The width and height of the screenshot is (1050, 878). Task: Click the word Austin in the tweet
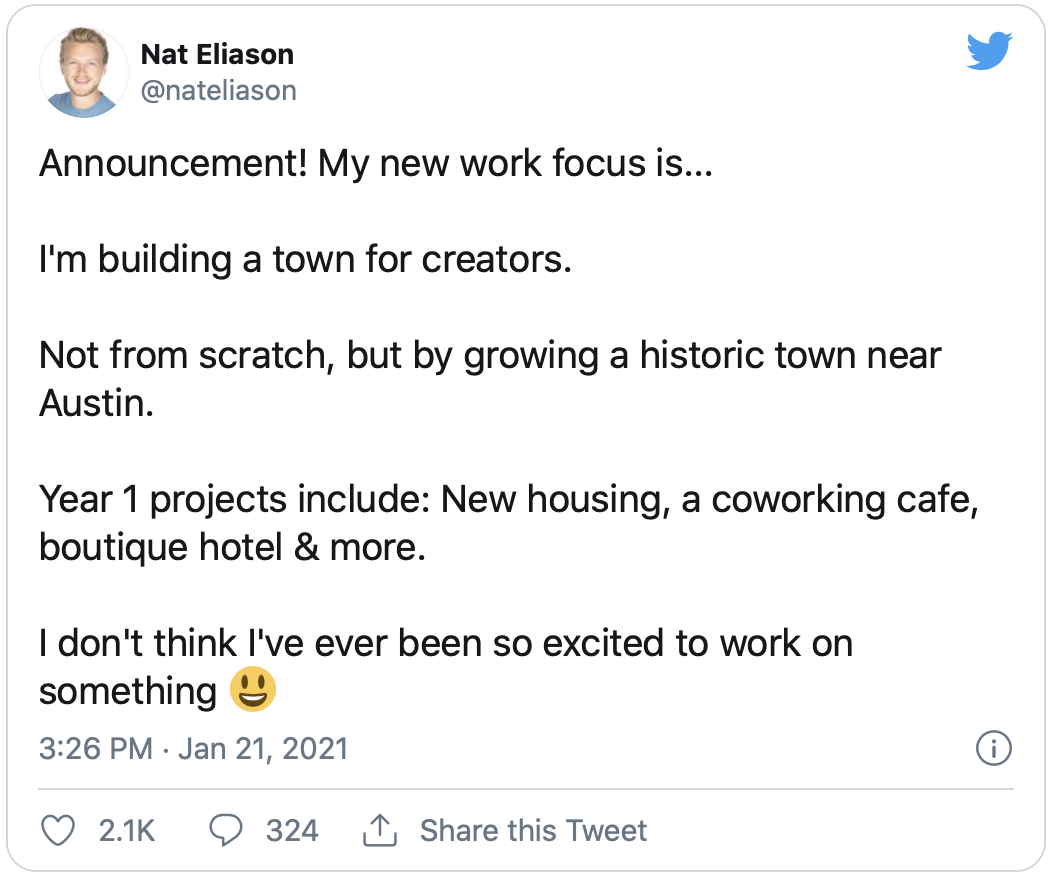click(96, 403)
